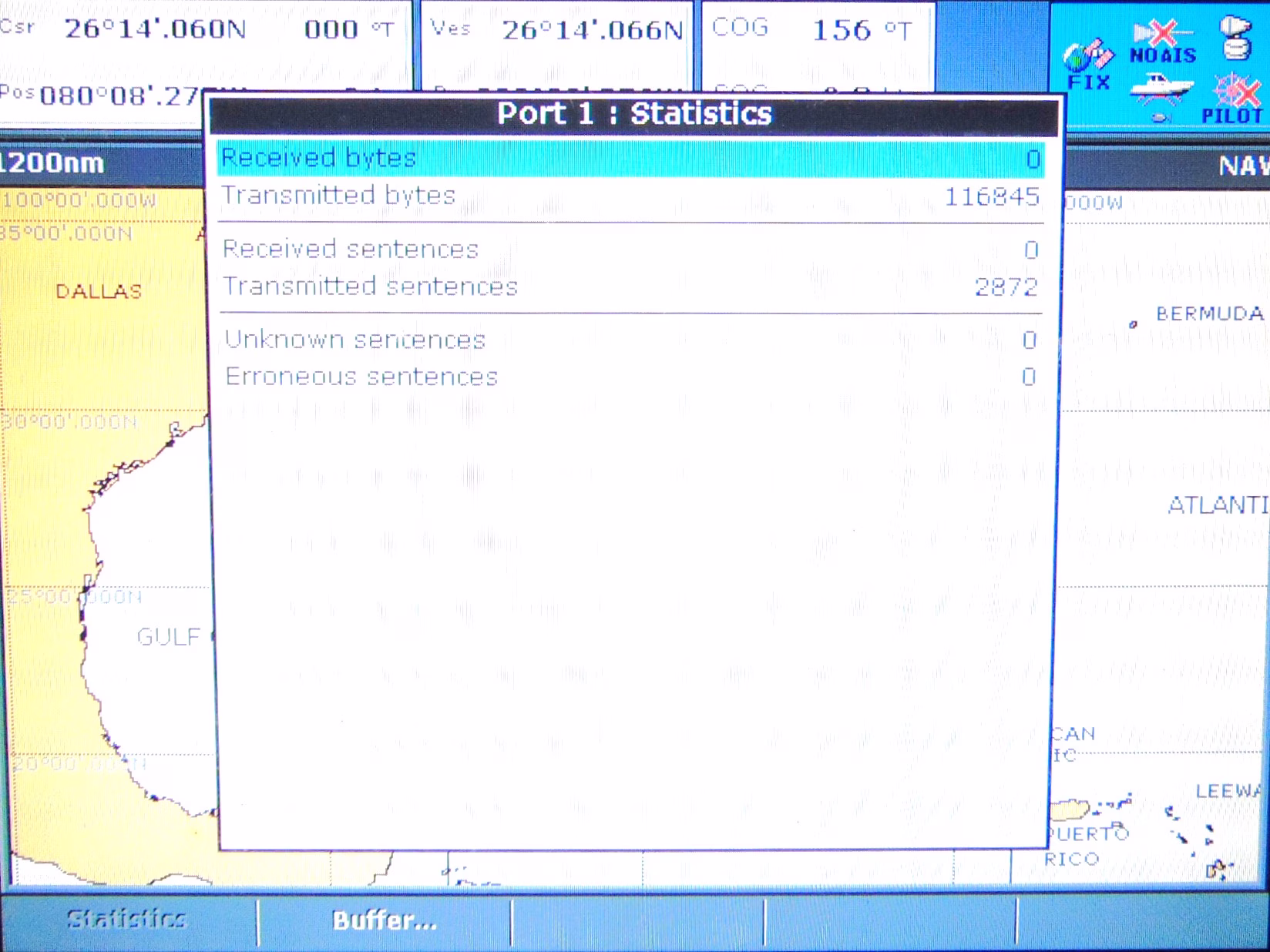Click the Port 1 : Statistics title bar
Viewport: 1270px width, 952px height.
(634, 114)
